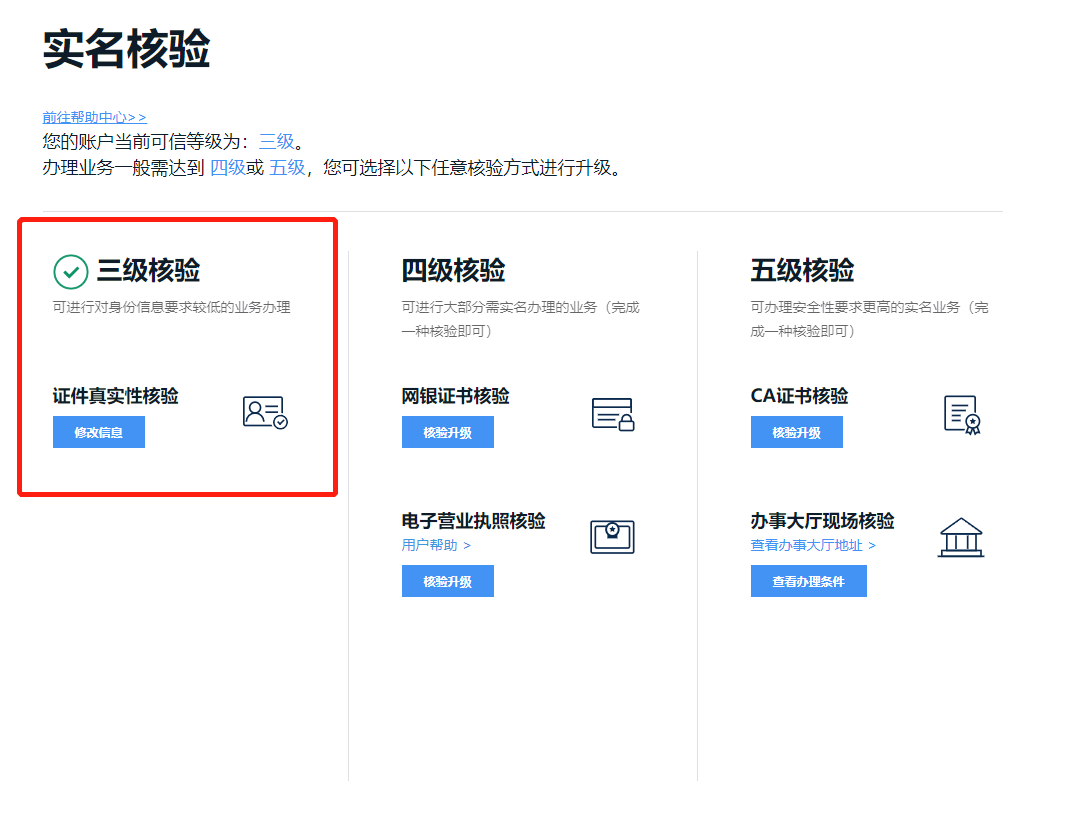Expand the 用户帮助 > link
The image size is (1079, 818).
[436, 545]
